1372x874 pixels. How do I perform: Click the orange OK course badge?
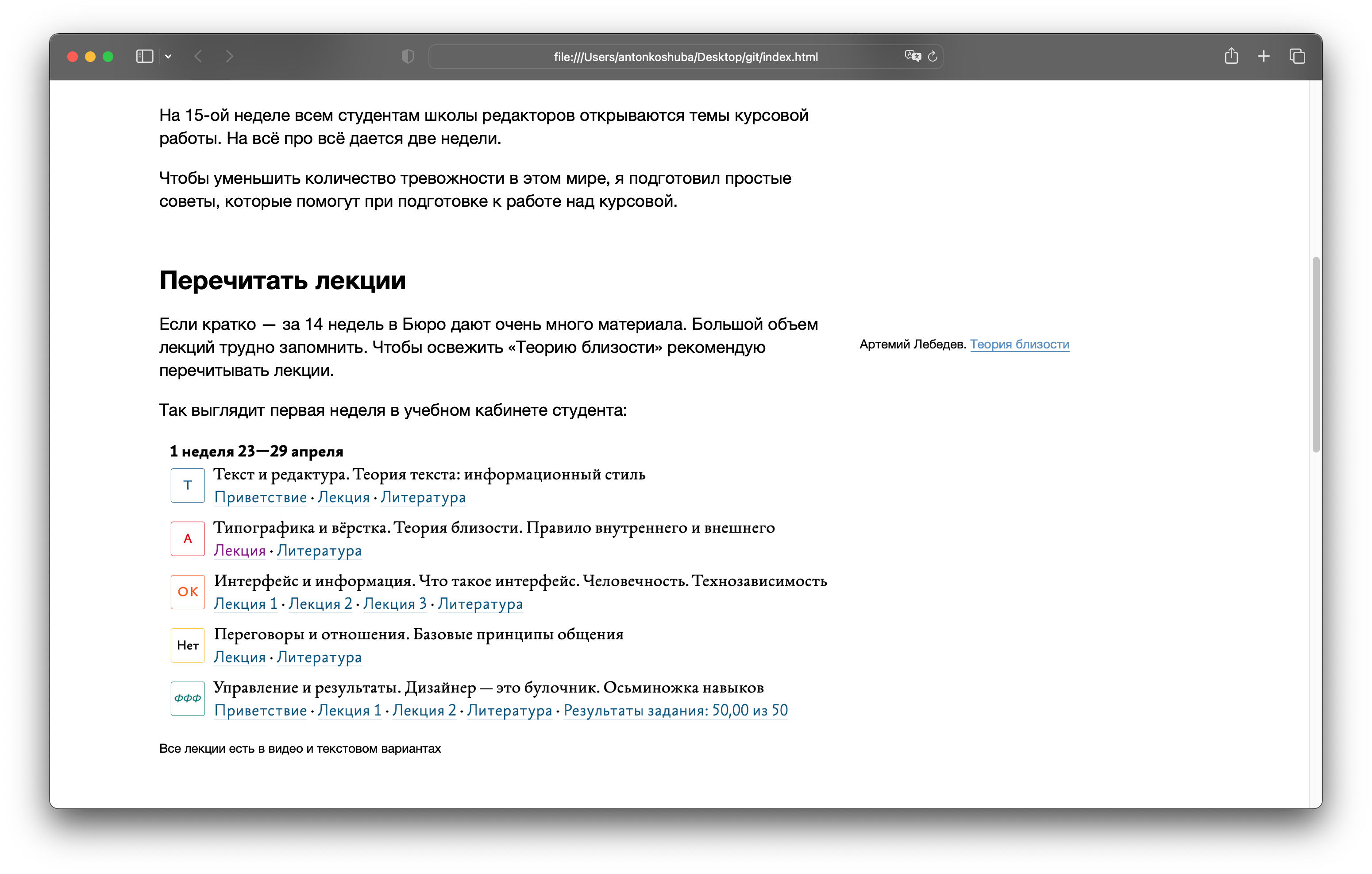tap(188, 592)
